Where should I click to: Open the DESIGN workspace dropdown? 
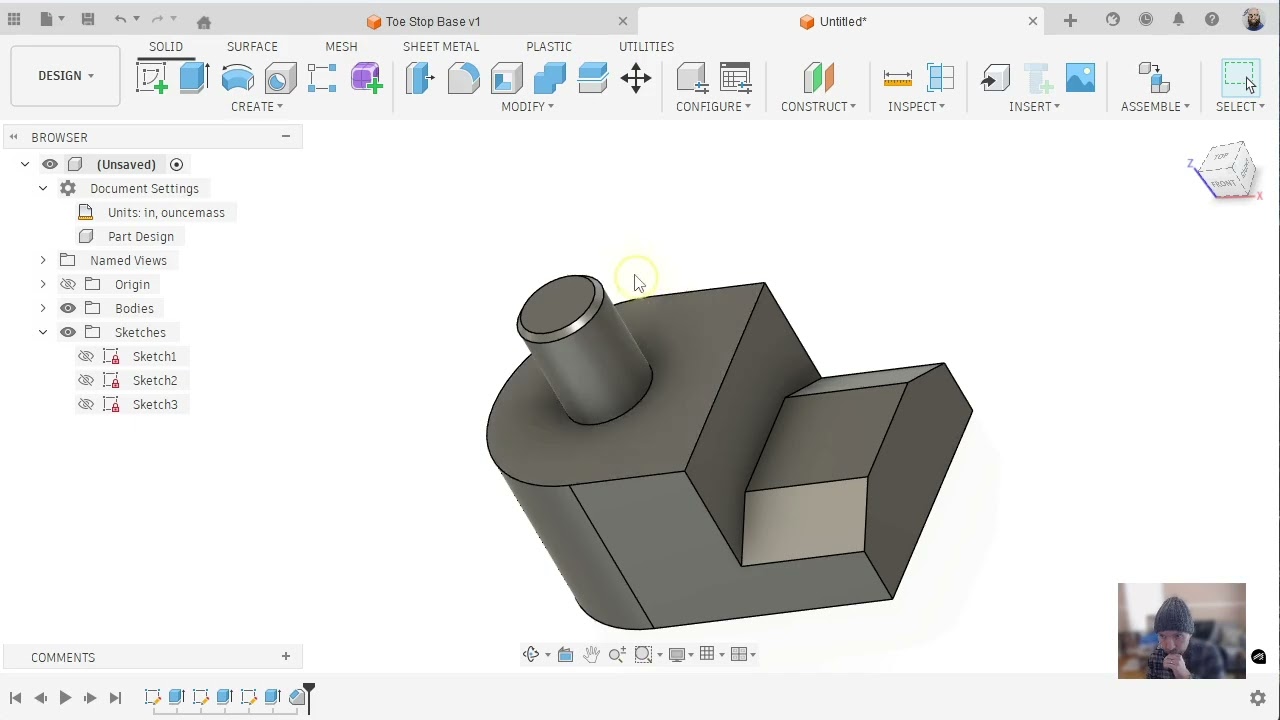click(66, 76)
